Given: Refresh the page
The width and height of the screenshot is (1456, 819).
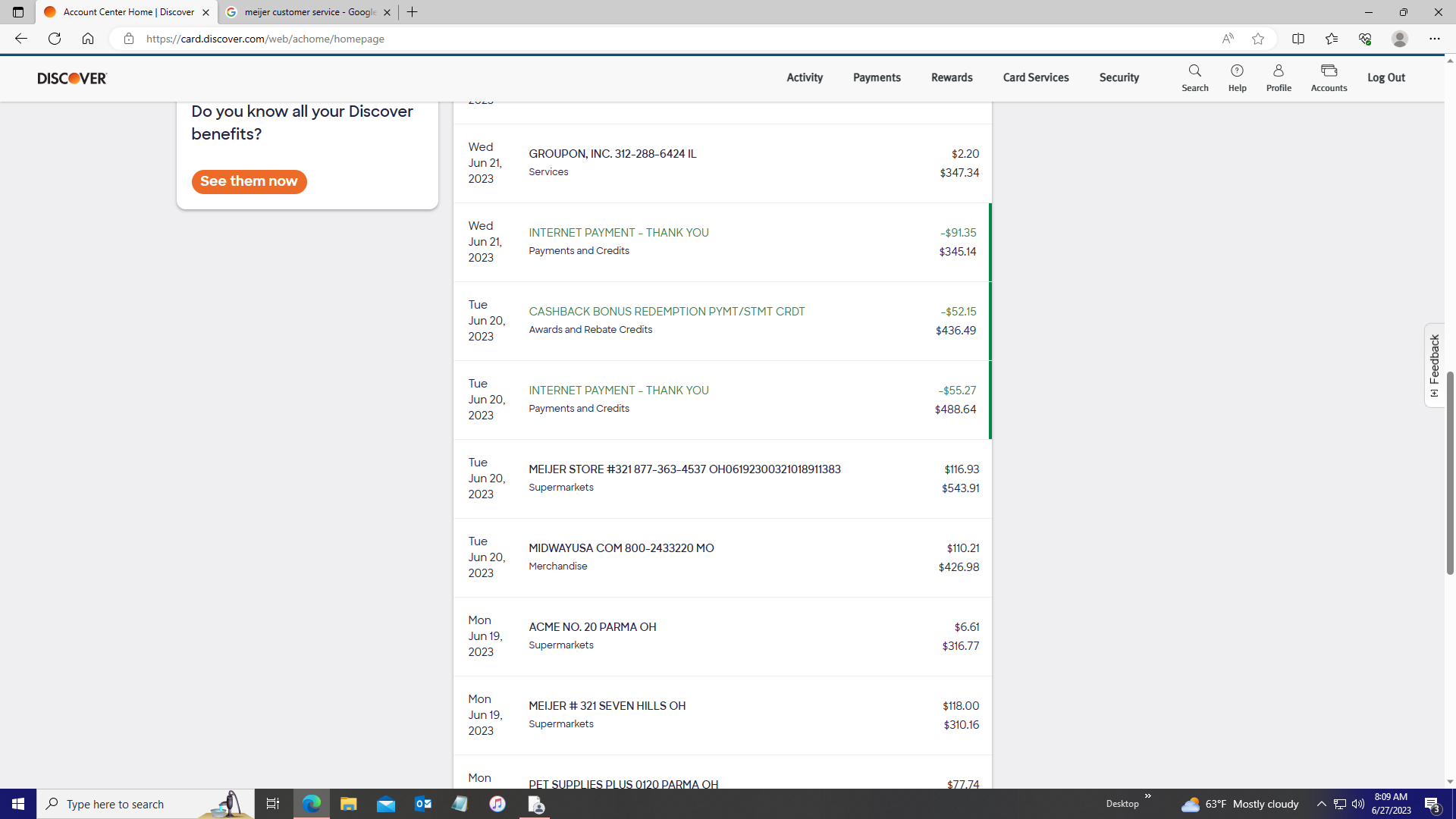Looking at the screenshot, I should 55,39.
